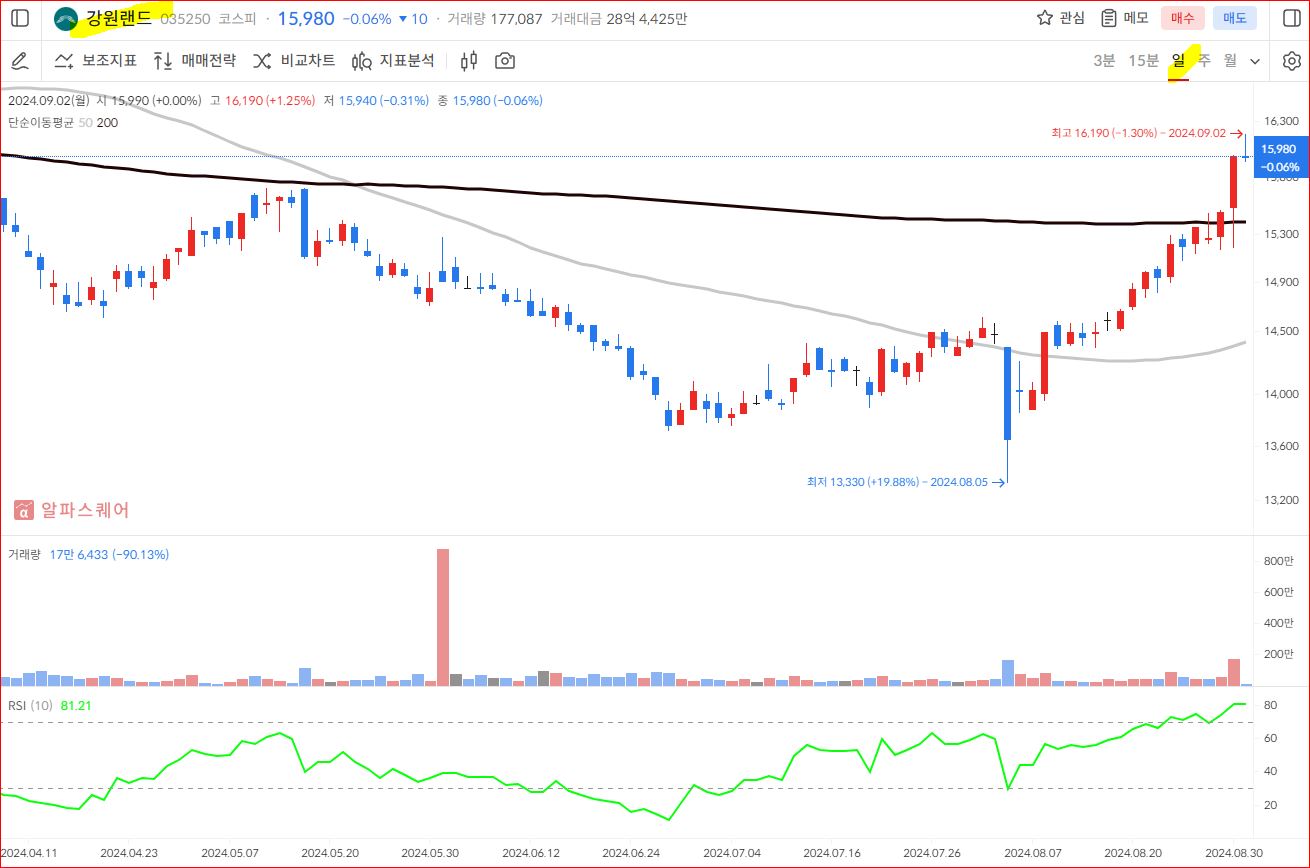Viewport: 1310px width, 868px height.
Task: Select the 주 weekly interval tab
Action: (x=1204, y=61)
